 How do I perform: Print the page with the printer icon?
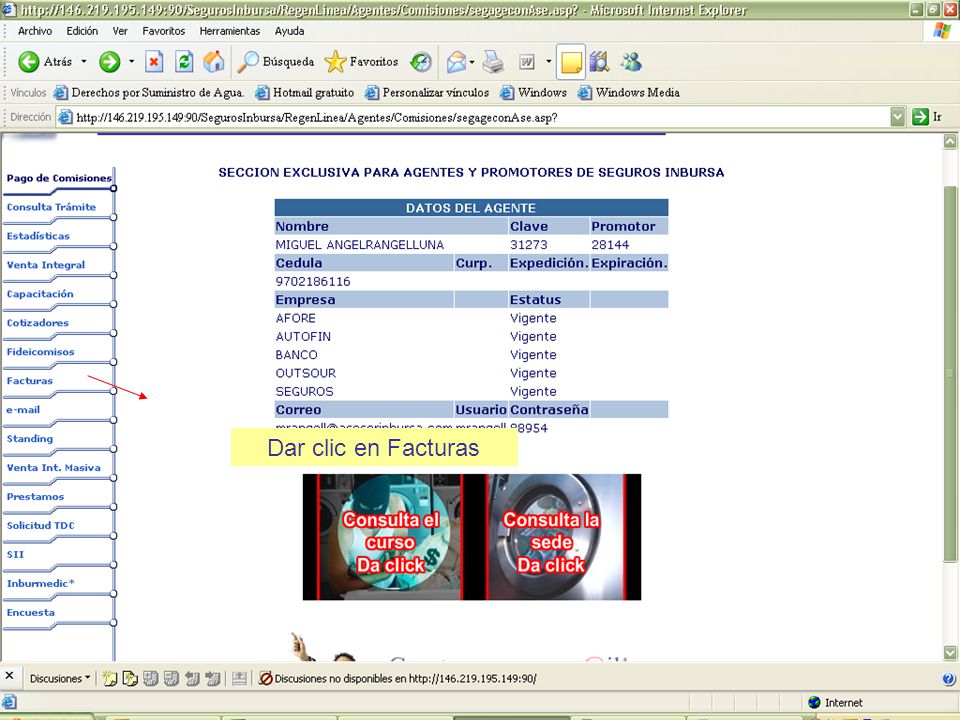click(493, 62)
